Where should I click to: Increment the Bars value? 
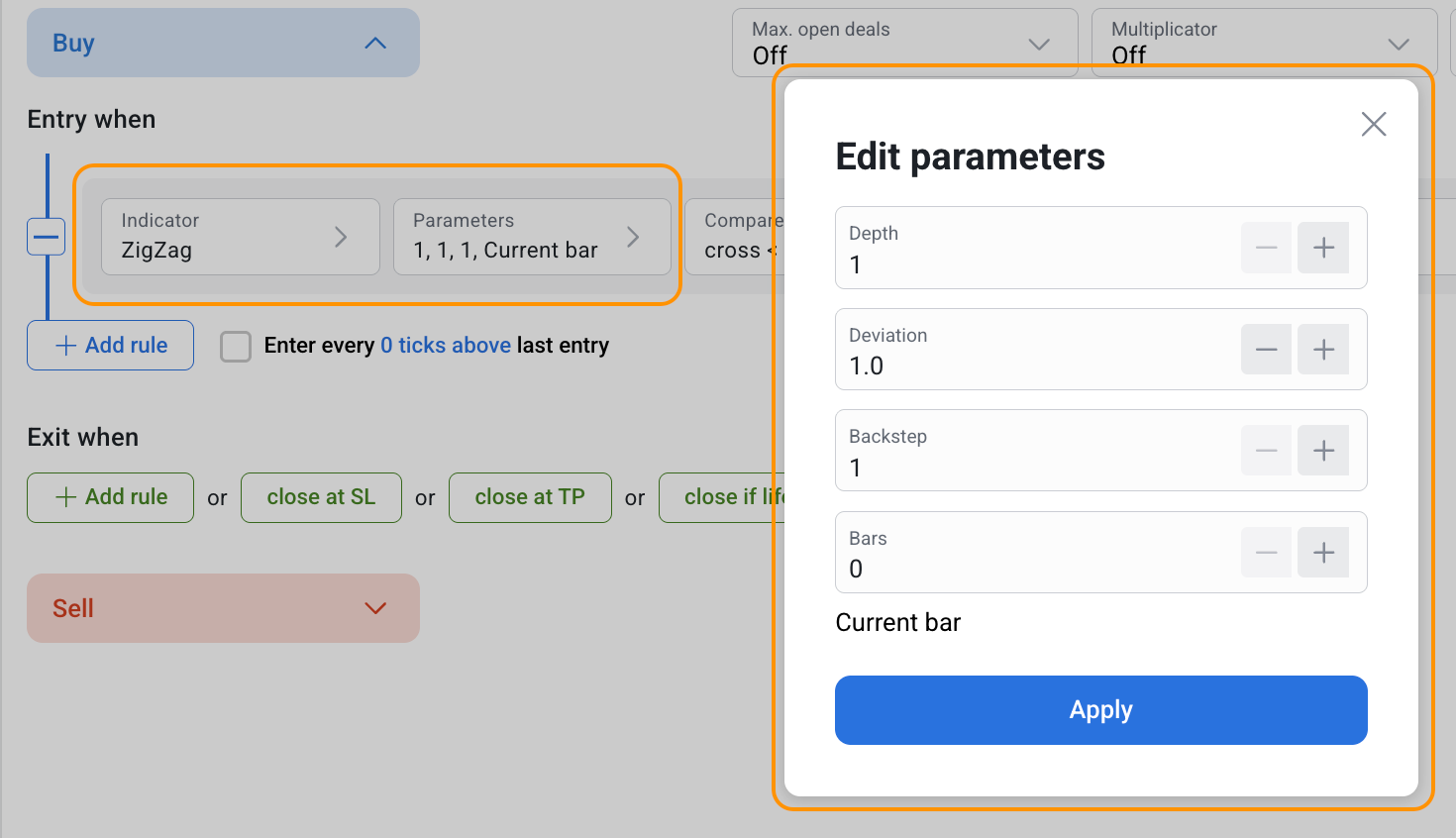click(x=1323, y=553)
